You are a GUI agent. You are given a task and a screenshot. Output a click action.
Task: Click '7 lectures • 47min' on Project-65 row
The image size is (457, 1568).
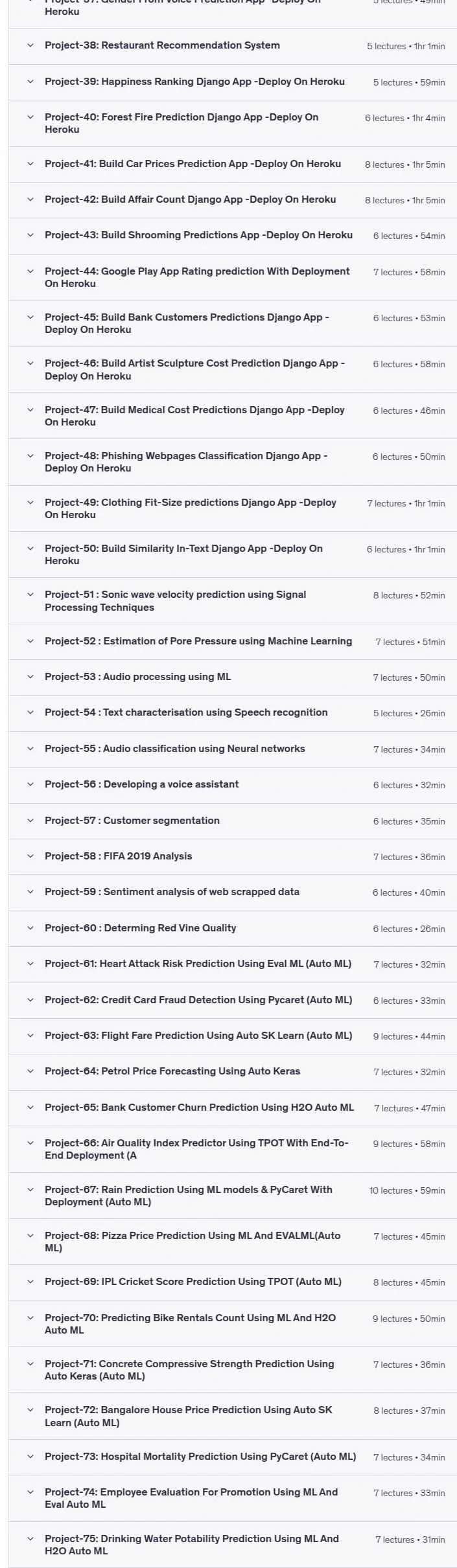pos(410,1108)
